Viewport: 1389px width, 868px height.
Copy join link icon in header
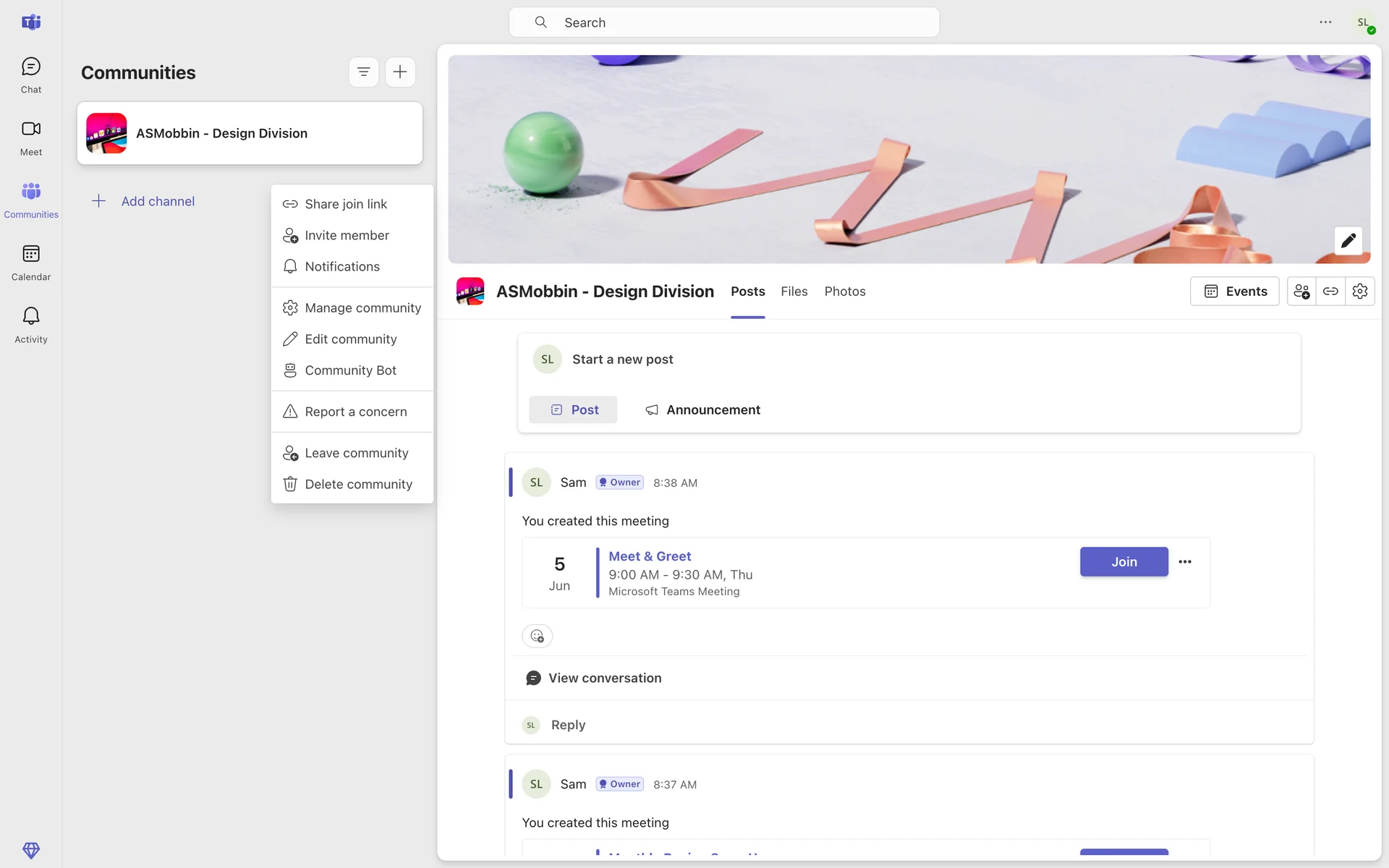[1330, 292]
